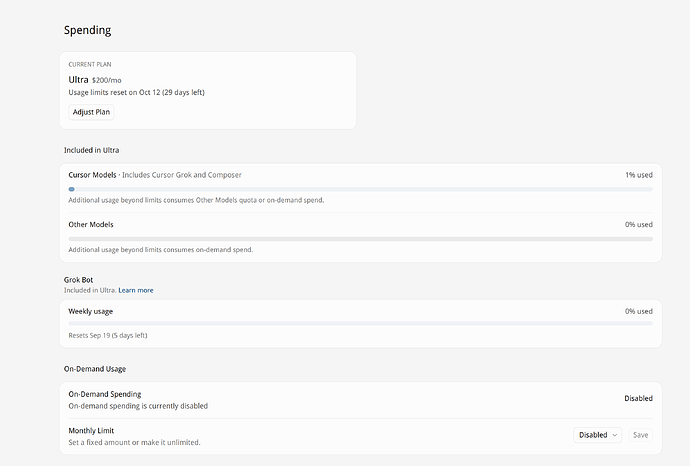Select the Ultra plan name text
Viewport: 690px width, 466px height.
(78, 80)
